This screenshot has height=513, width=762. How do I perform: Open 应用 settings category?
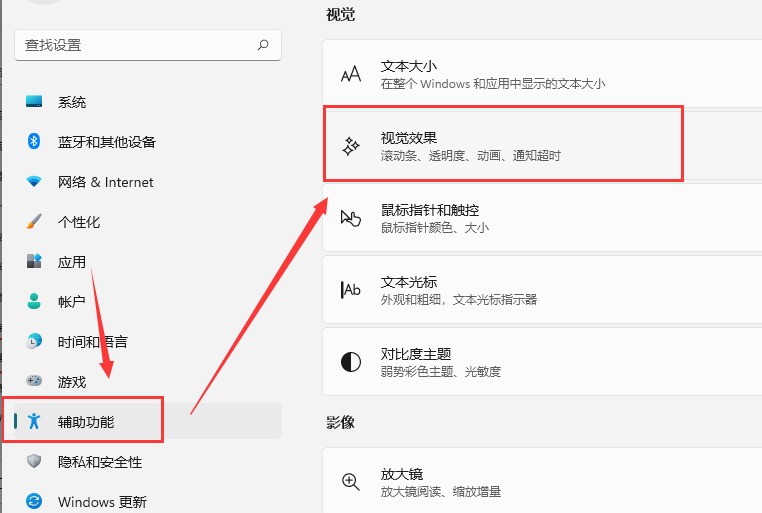148,262
